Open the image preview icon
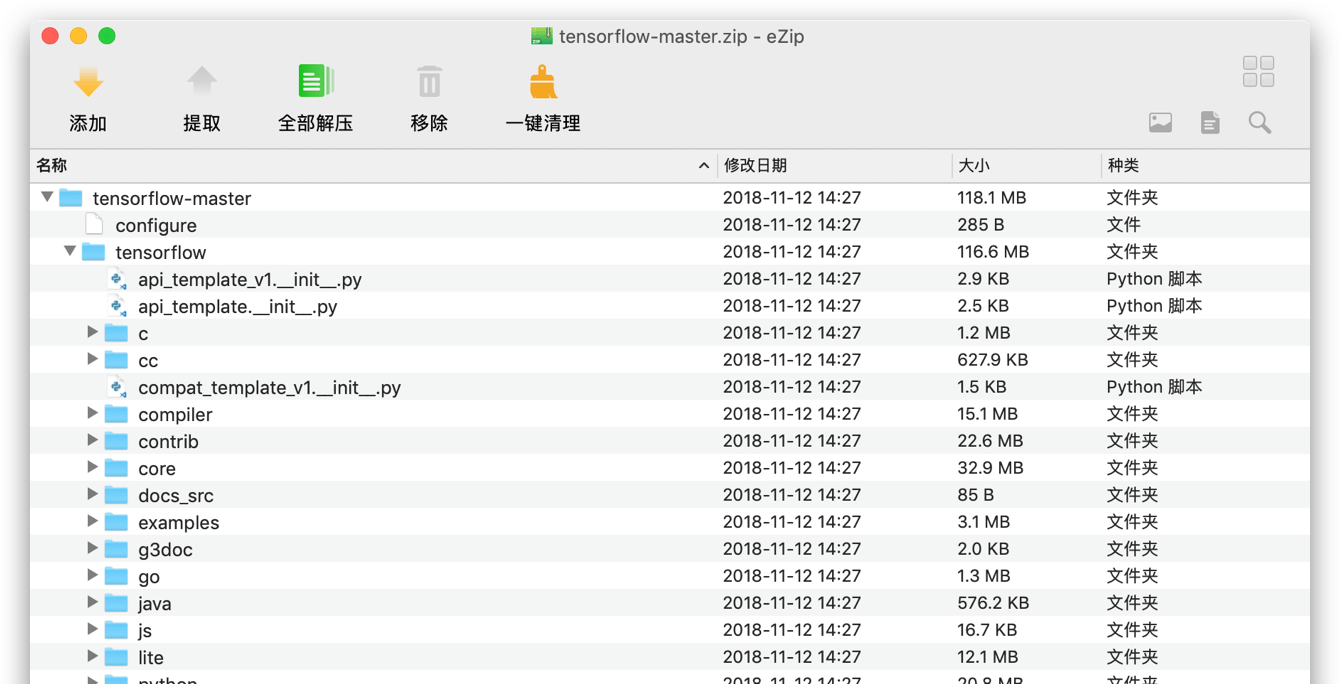 tap(1160, 123)
